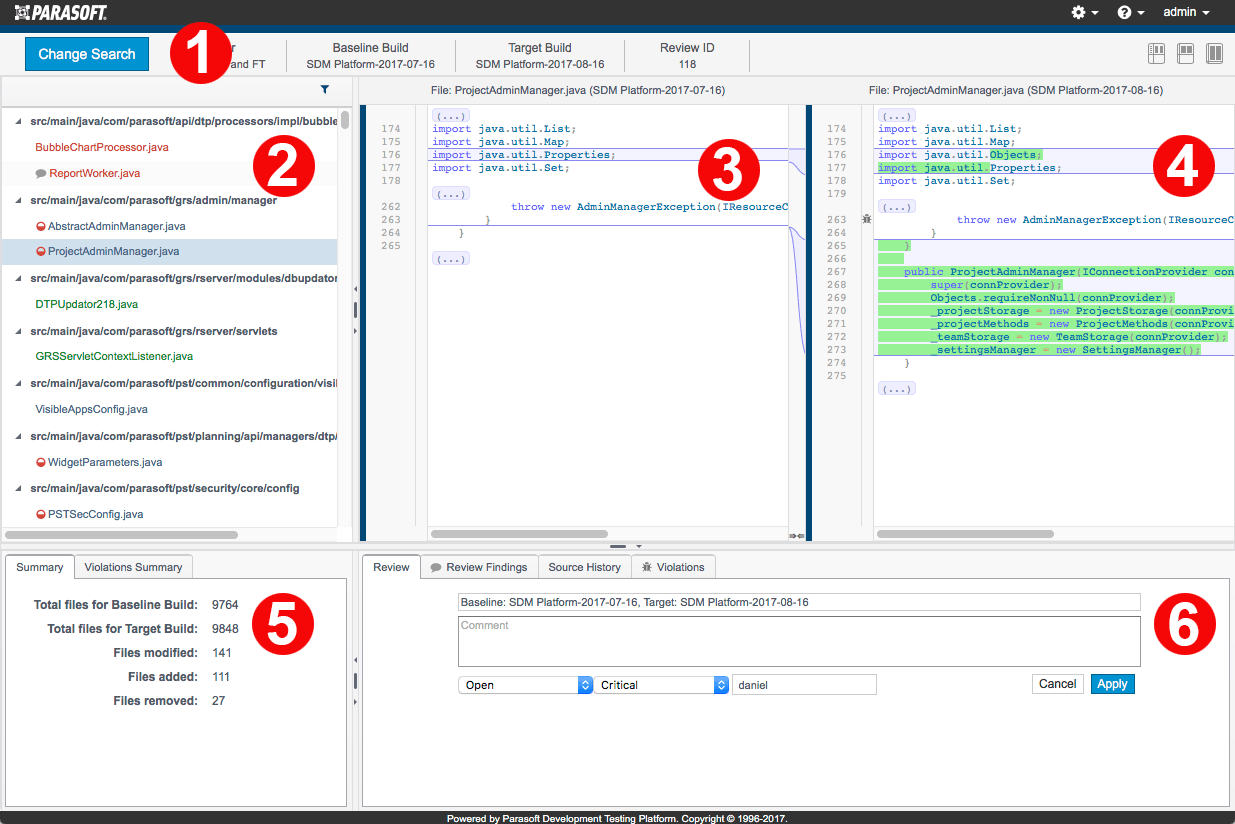The height and width of the screenshot is (824, 1235).
Task: Open the priority dropdown showing Critical
Action: coord(662,685)
